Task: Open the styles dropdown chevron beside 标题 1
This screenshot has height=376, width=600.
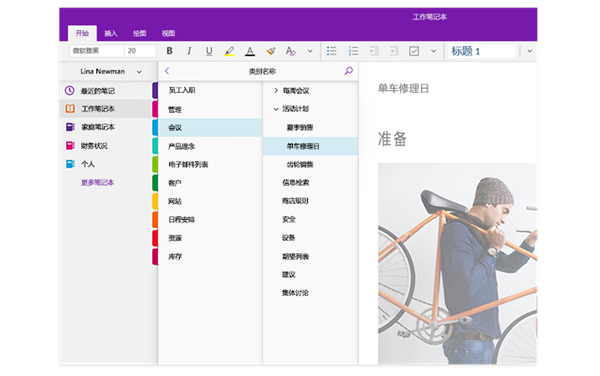Action: tap(530, 51)
